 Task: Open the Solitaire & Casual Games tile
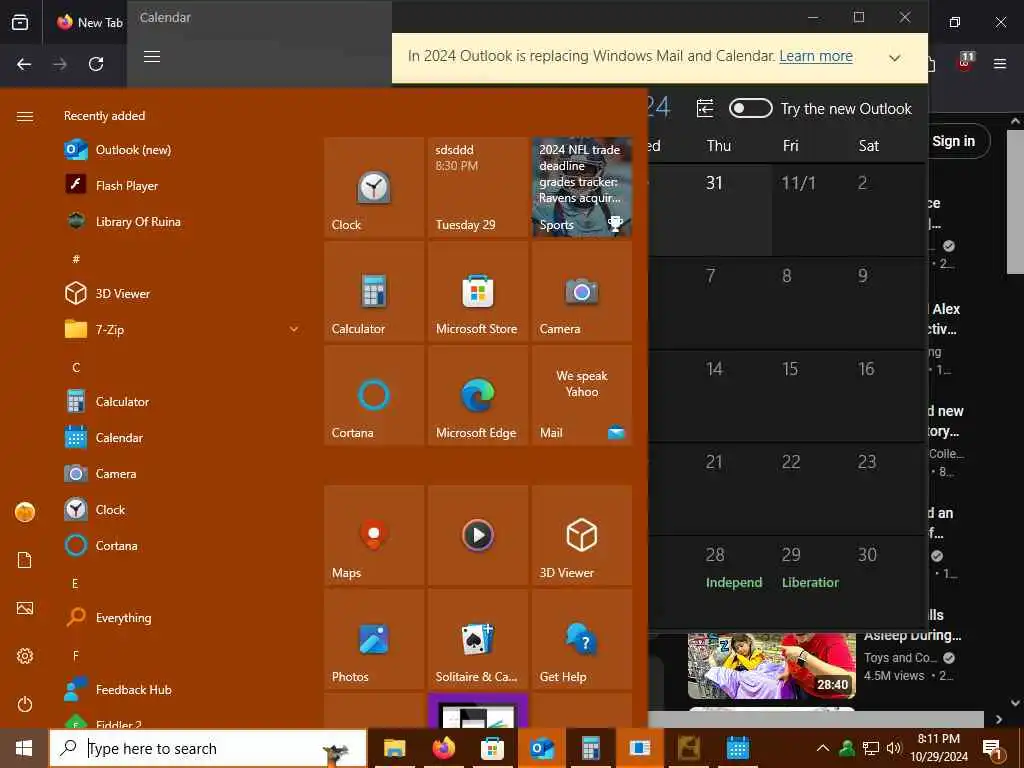[x=478, y=639]
